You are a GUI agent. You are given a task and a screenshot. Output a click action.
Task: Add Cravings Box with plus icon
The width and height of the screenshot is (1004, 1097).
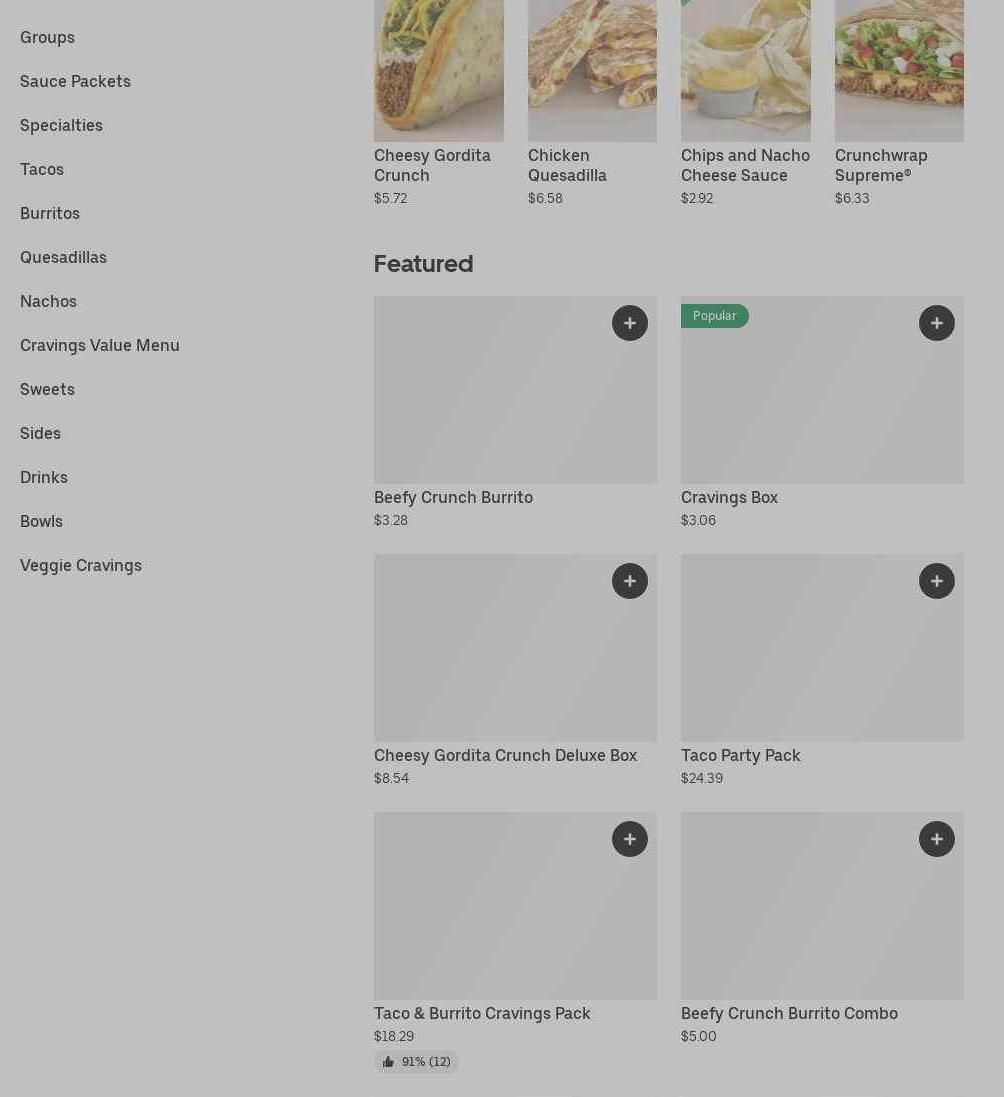tap(936, 323)
